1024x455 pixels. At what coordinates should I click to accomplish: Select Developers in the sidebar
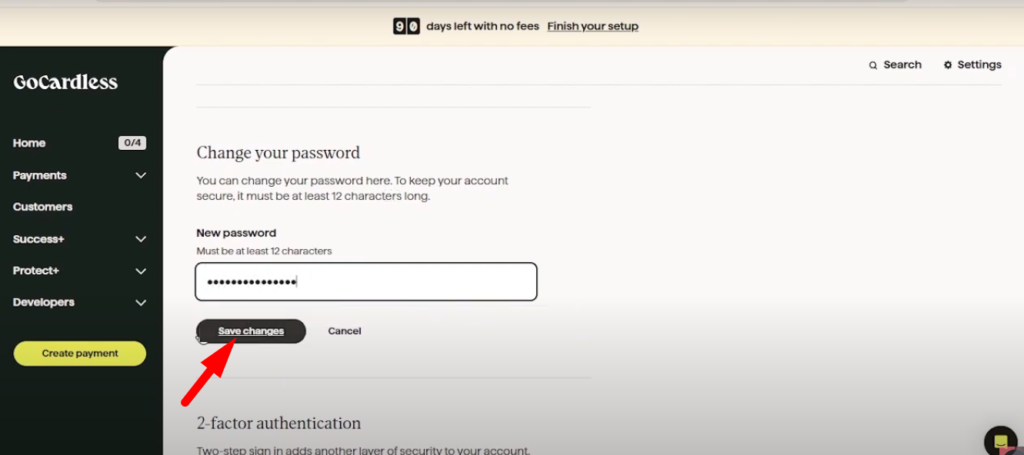[44, 303]
